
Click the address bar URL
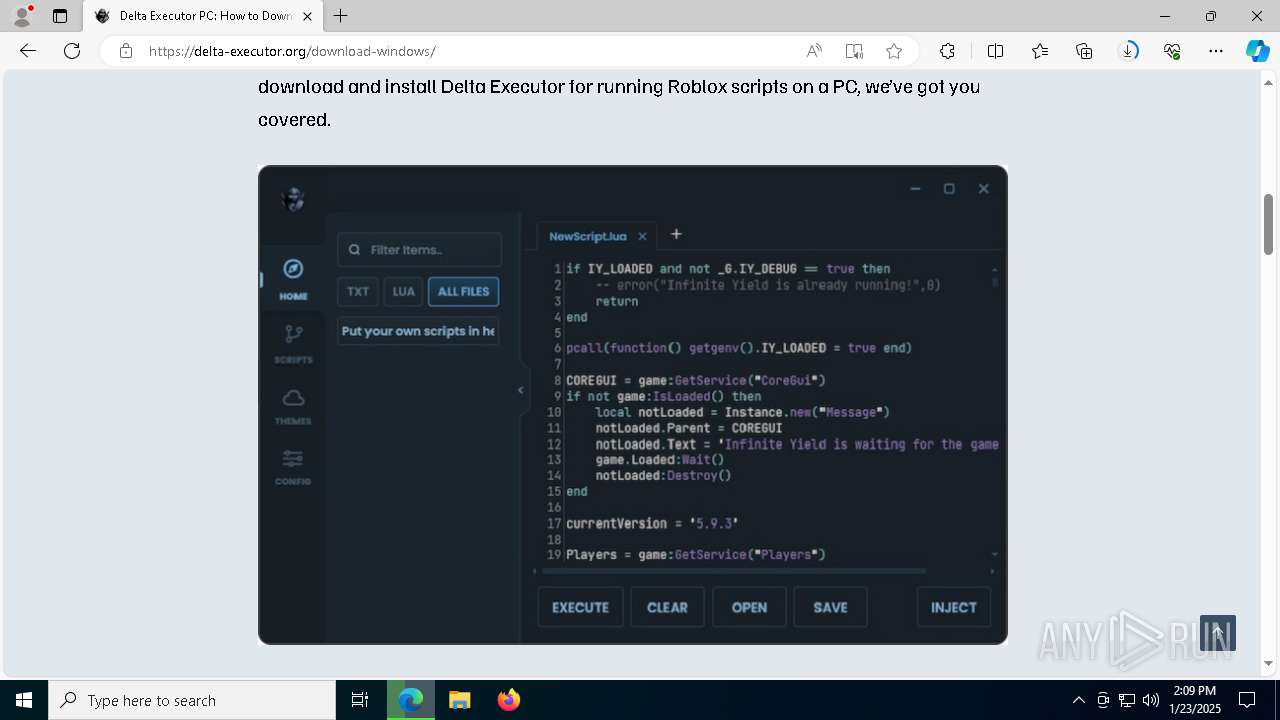tap(292, 51)
